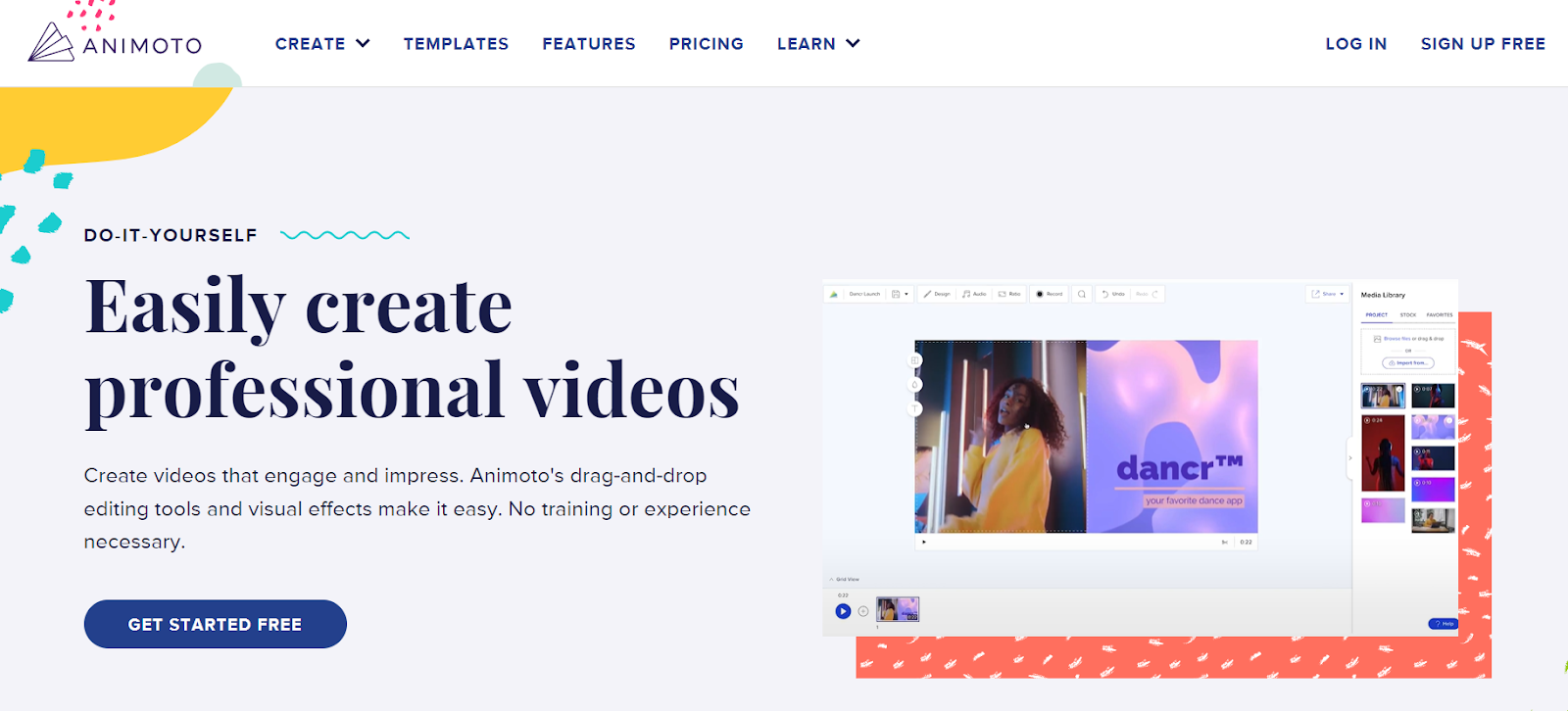Play the video preview with small play icon
This screenshot has height=711, width=1568.
click(924, 542)
